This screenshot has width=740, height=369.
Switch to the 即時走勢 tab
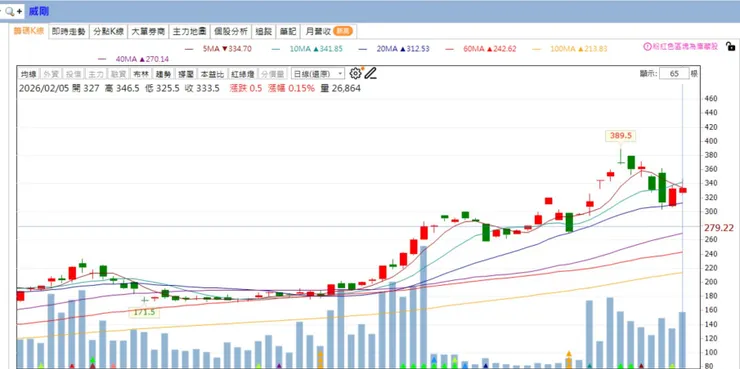69,32
